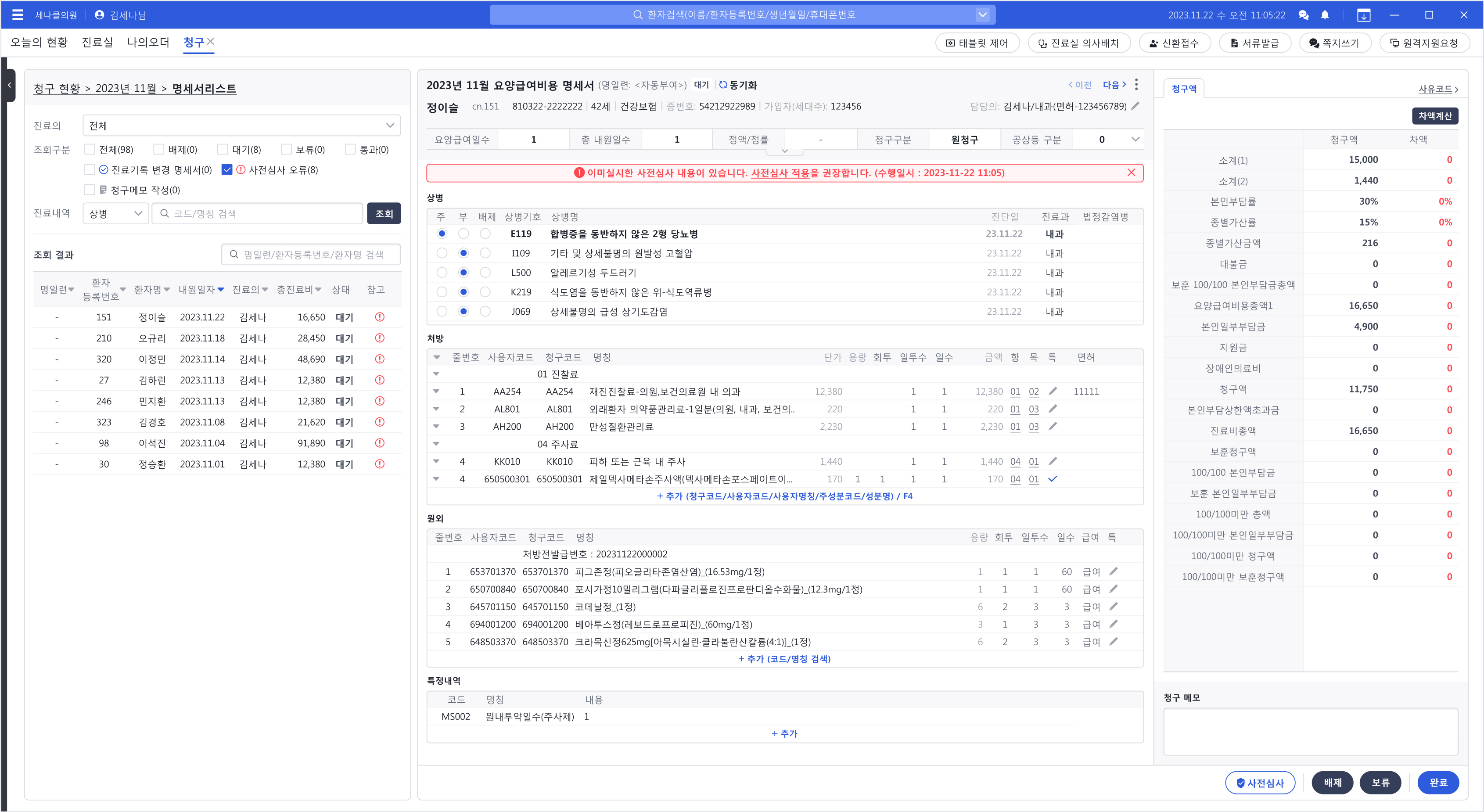Switch to the 진료실 tab
The image size is (1484, 812).
tap(97, 42)
